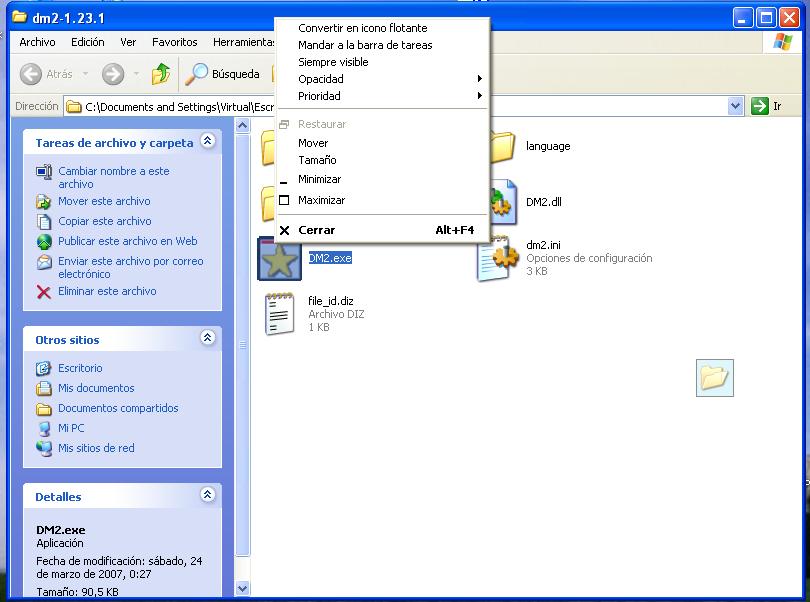Open the Ver menu
This screenshot has width=810, height=602.
point(128,42)
